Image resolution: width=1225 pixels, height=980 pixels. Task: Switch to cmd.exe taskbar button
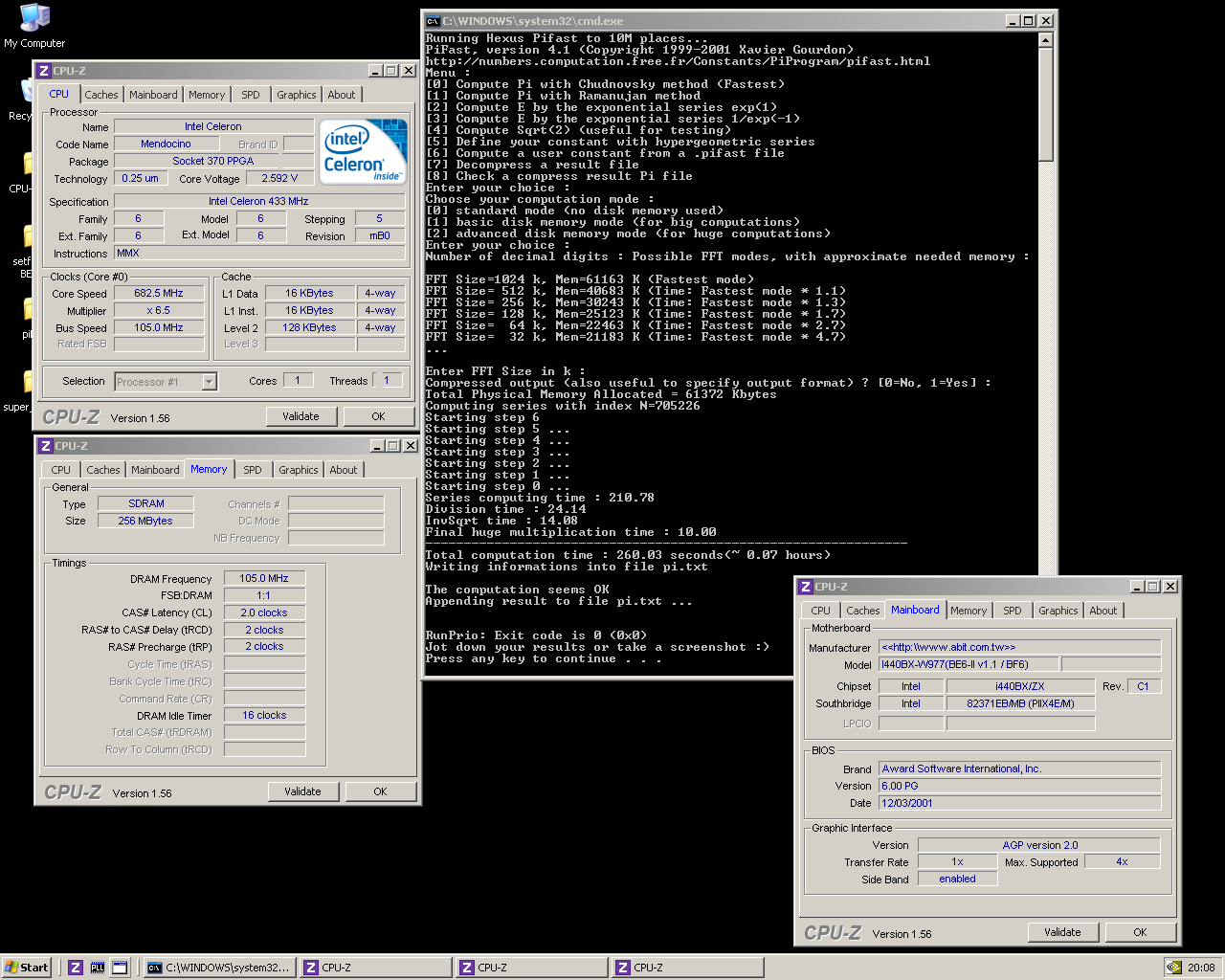point(219,968)
